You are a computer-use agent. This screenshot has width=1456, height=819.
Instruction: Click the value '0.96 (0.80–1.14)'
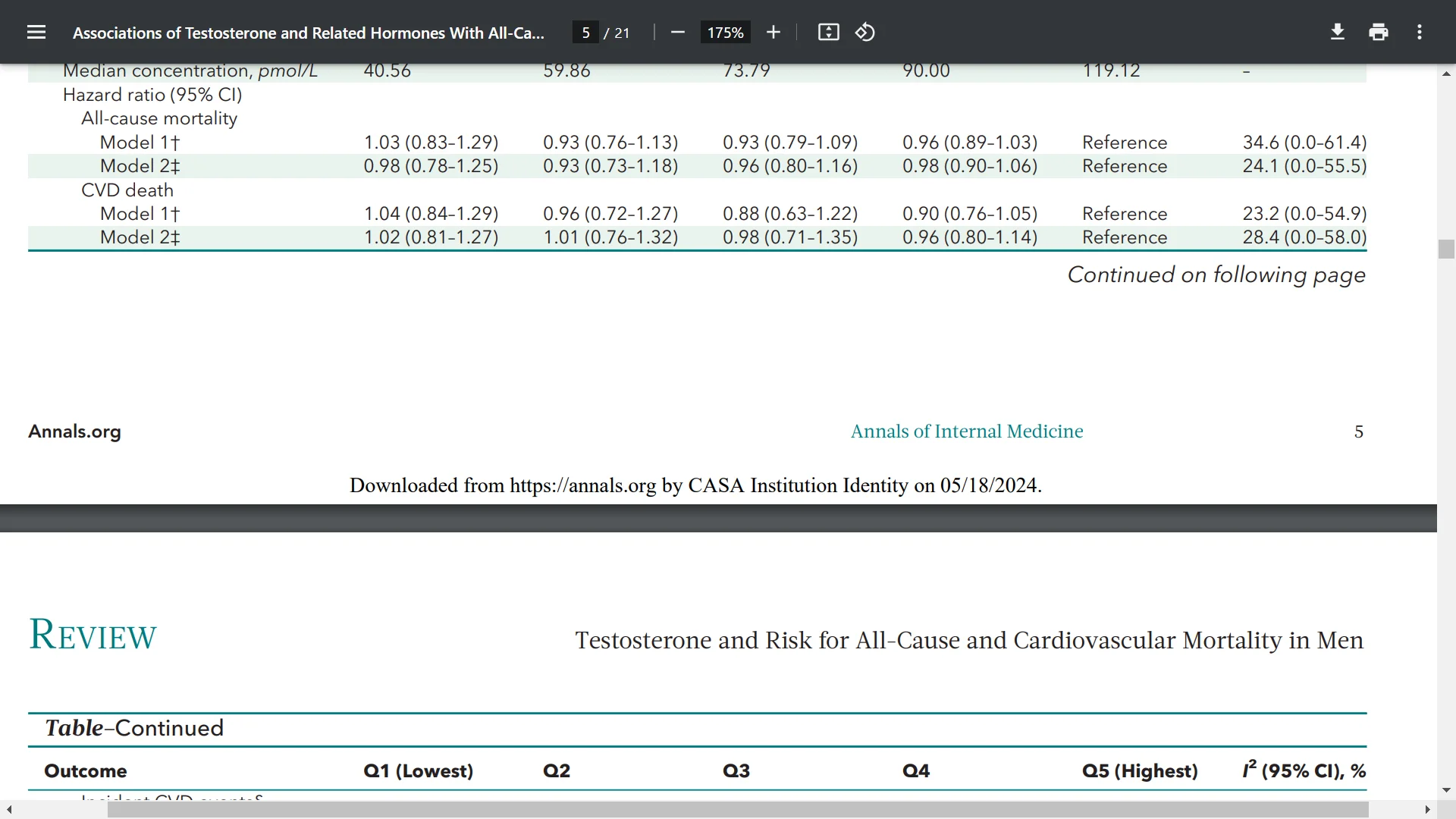pyautogui.click(x=970, y=237)
